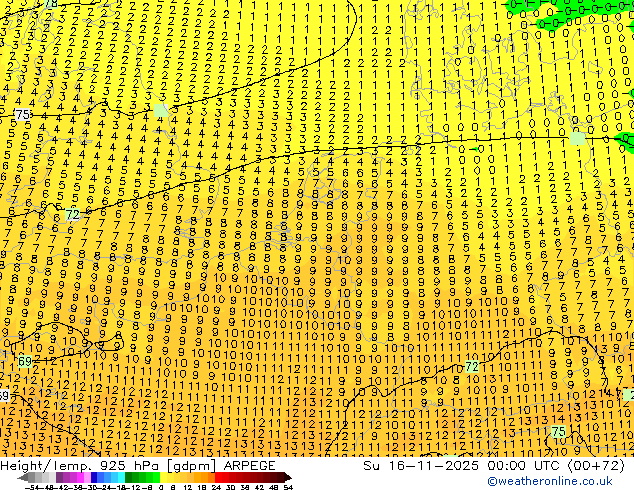
Task: Pick the dark green legend swatch
Action: coord(128,478)
